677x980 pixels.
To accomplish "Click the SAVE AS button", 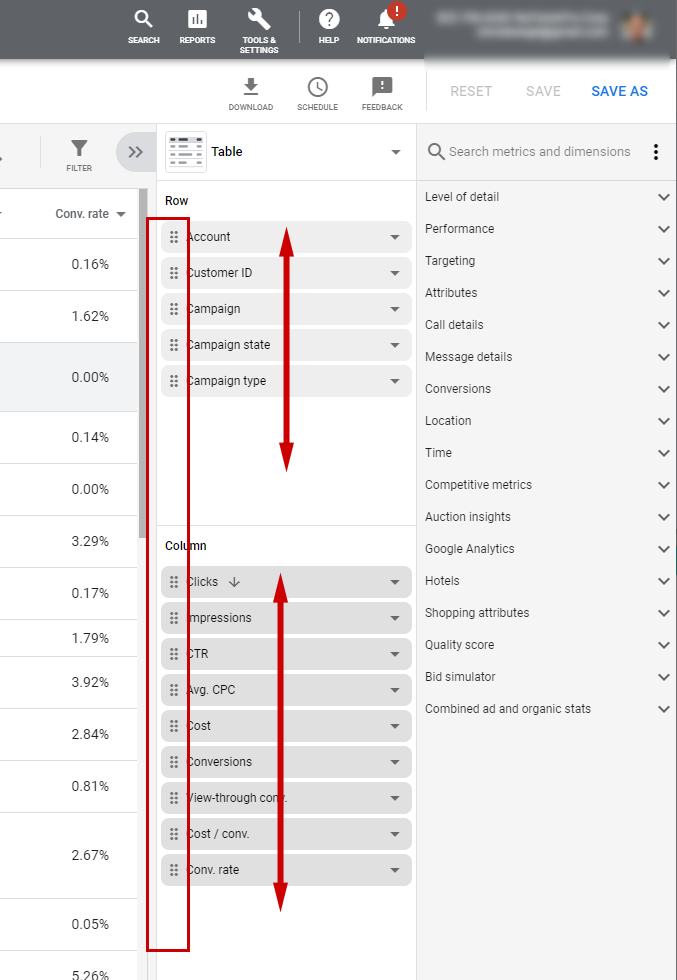I will click(619, 91).
